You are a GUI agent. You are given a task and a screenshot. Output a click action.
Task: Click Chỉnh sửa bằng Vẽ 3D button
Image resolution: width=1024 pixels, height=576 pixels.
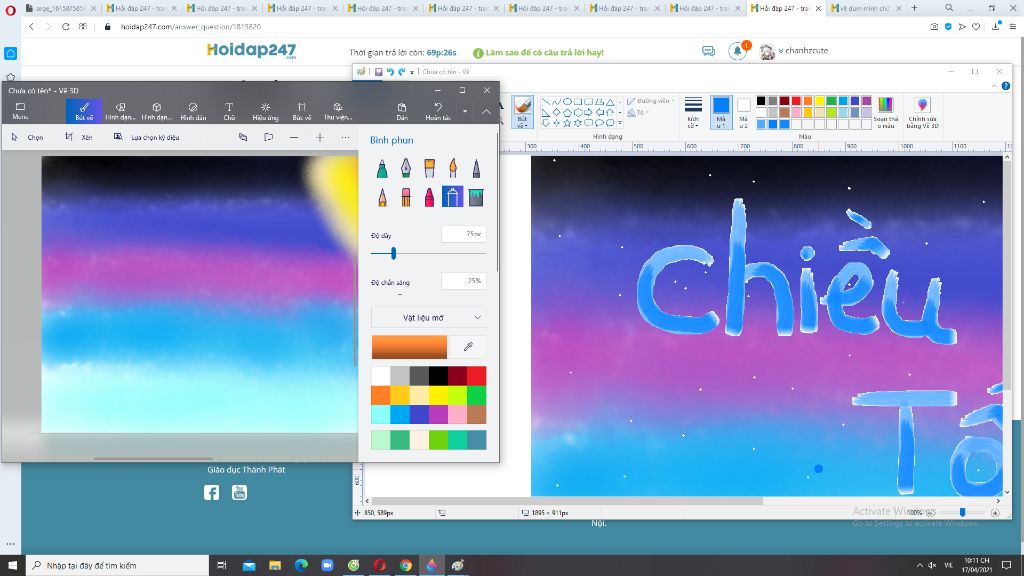922,112
